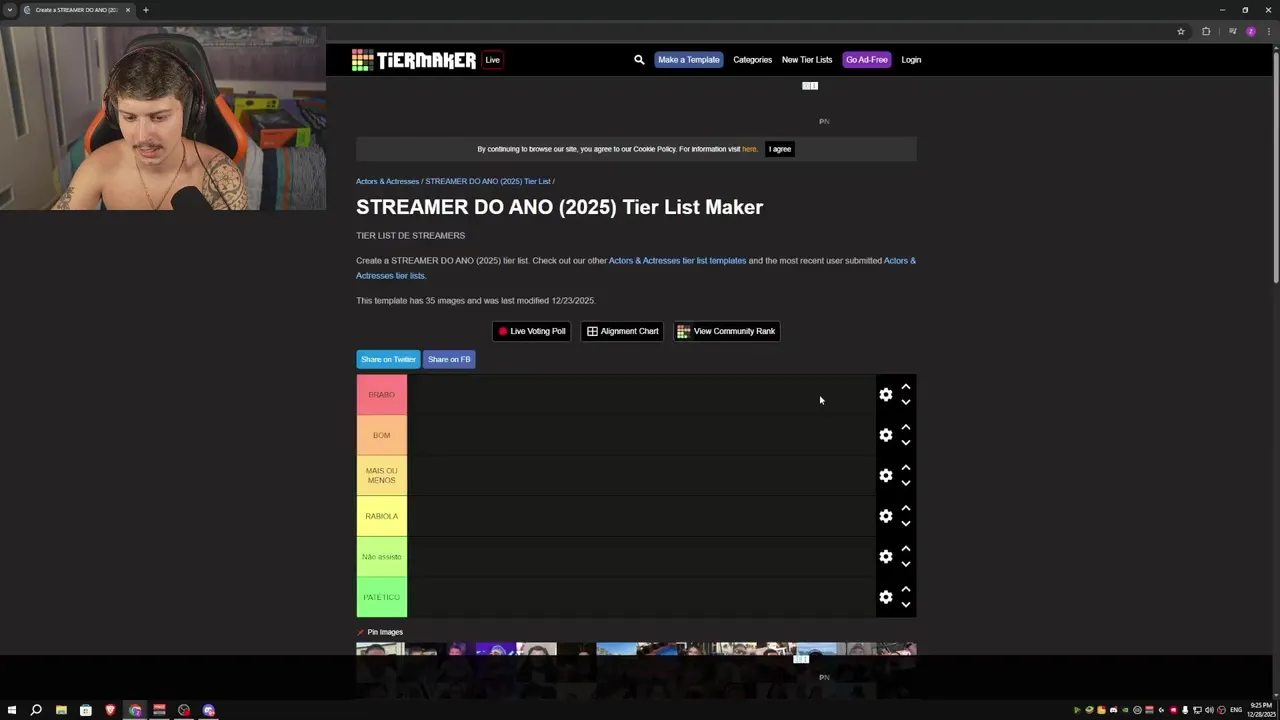Open Actors & Actresses breadcrumb link
The height and width of the screenshot is (720, 1280).
pyautogui.click(x=387, y=181)
